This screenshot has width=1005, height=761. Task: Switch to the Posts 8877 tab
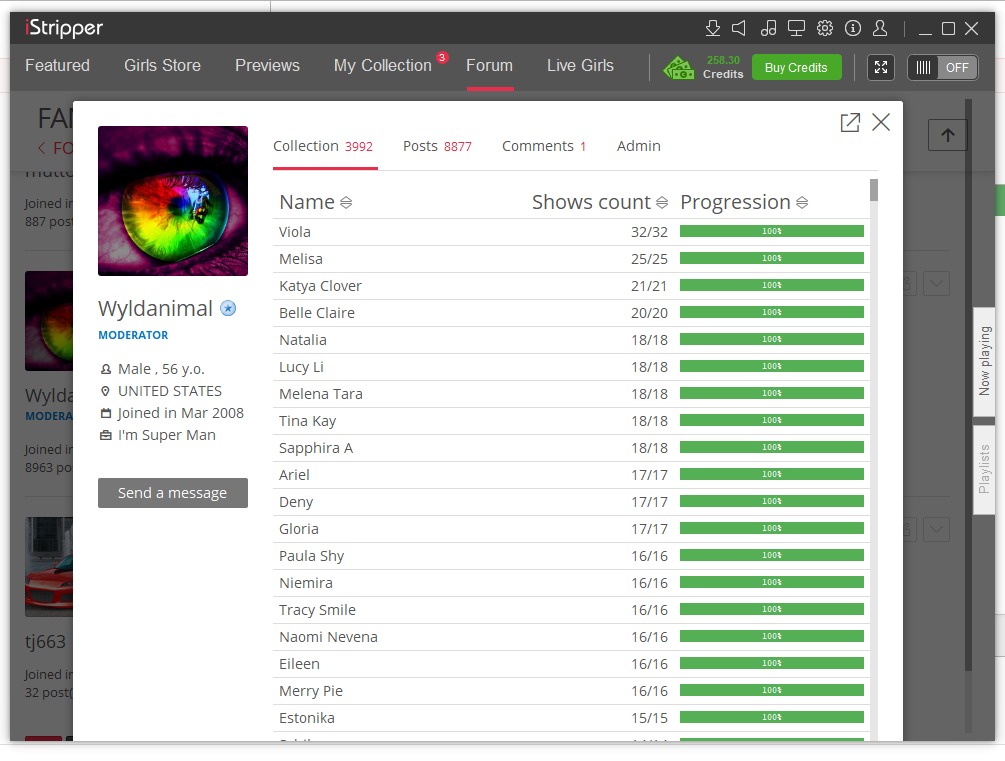(437, 146)
